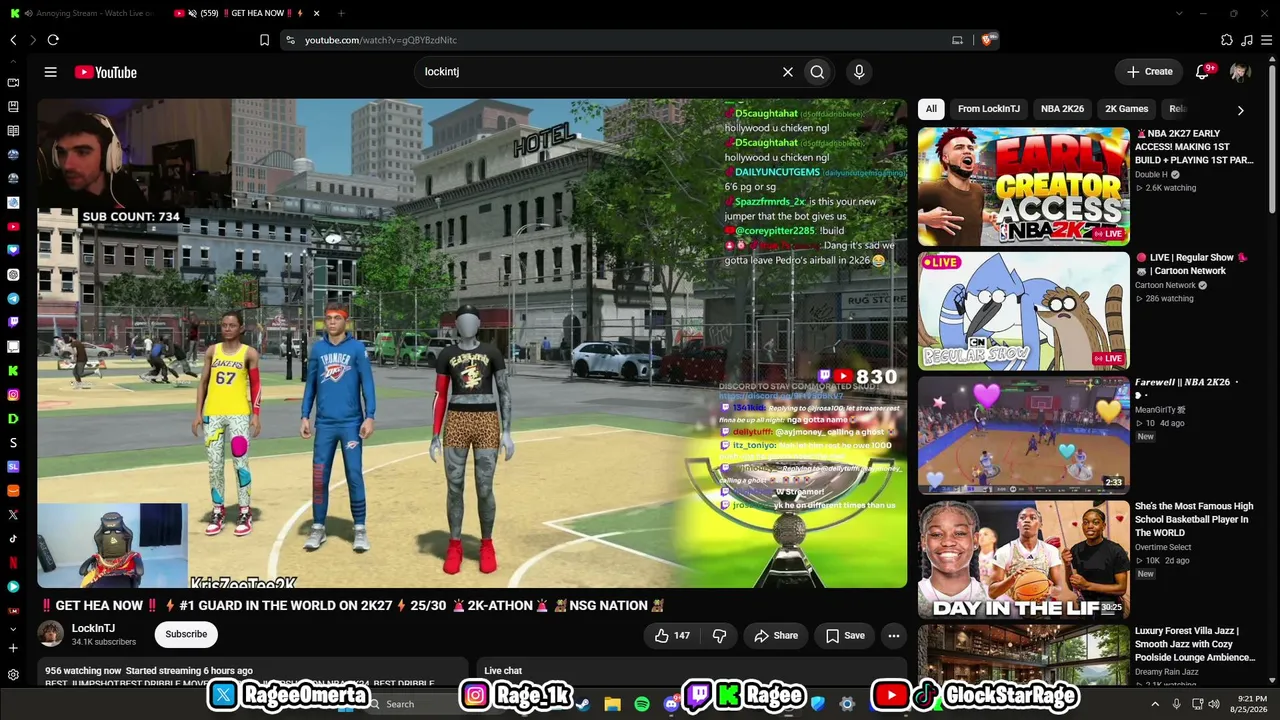Open sidebar Instagram shortcut
The width and height of the screenshot is (1280, 720).
(13, 395)
